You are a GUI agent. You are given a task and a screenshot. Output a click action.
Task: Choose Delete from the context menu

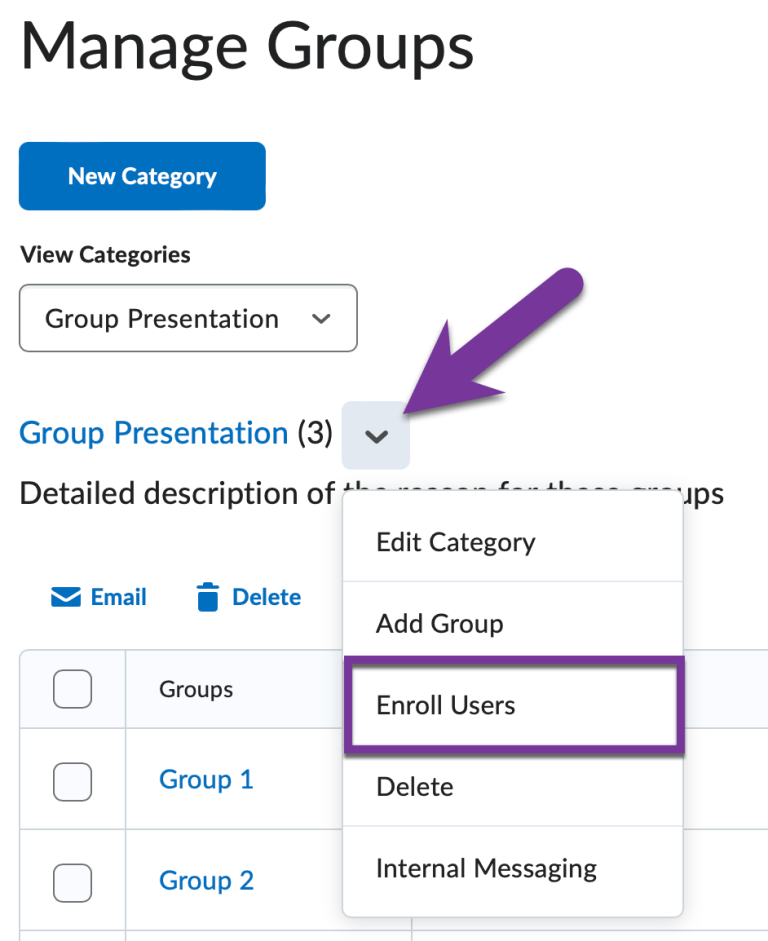click(414, 787)
